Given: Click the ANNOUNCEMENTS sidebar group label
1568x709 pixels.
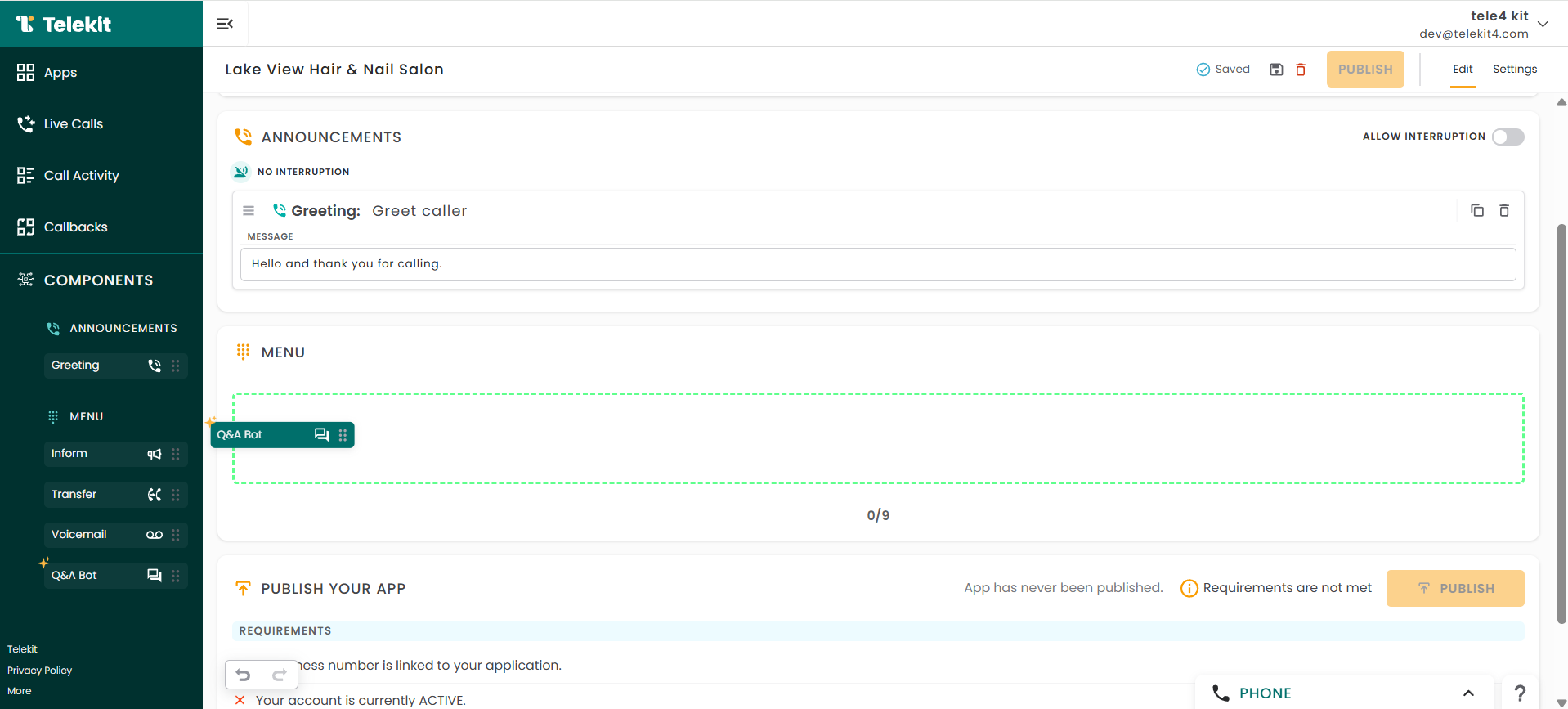Looking at the screenshot, I should tap(123, 328).
